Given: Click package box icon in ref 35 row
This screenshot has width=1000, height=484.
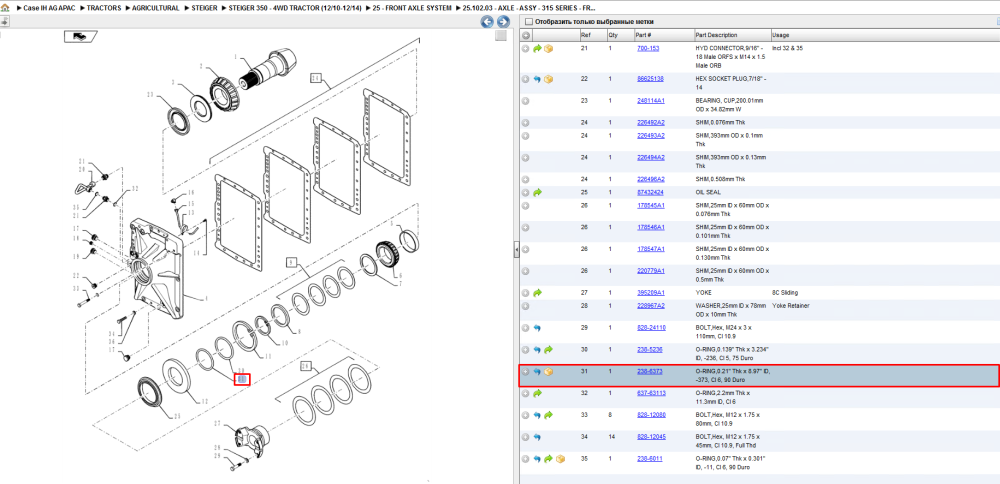Looking at the screenshot, I should tap(560, 459).
